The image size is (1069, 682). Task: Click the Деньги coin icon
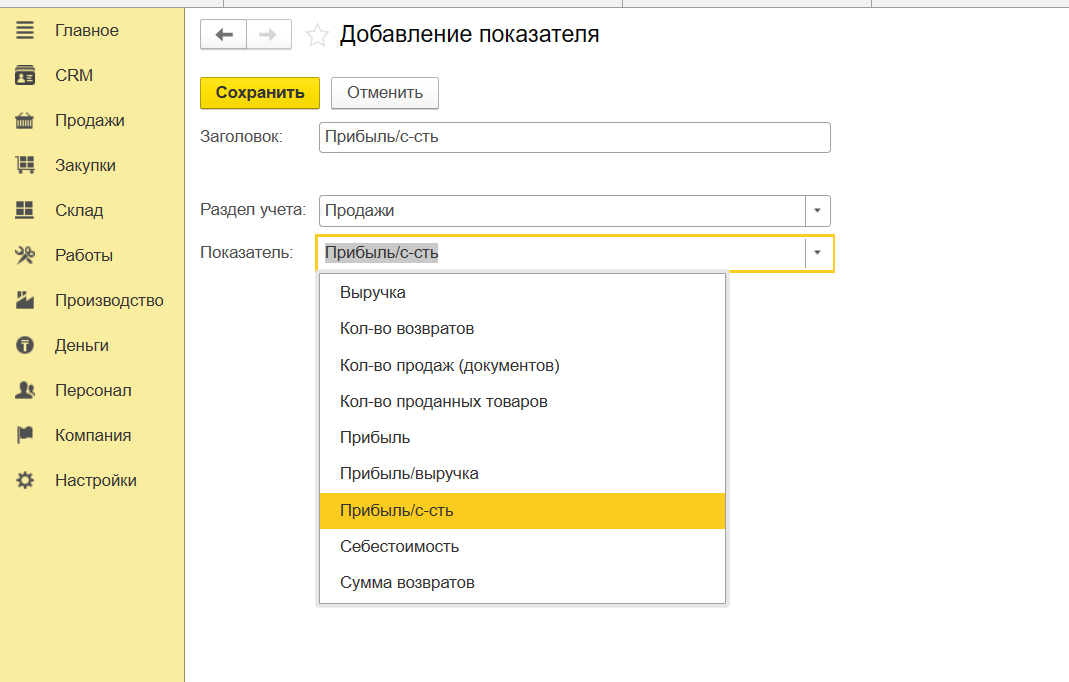[x=25, y=346]
